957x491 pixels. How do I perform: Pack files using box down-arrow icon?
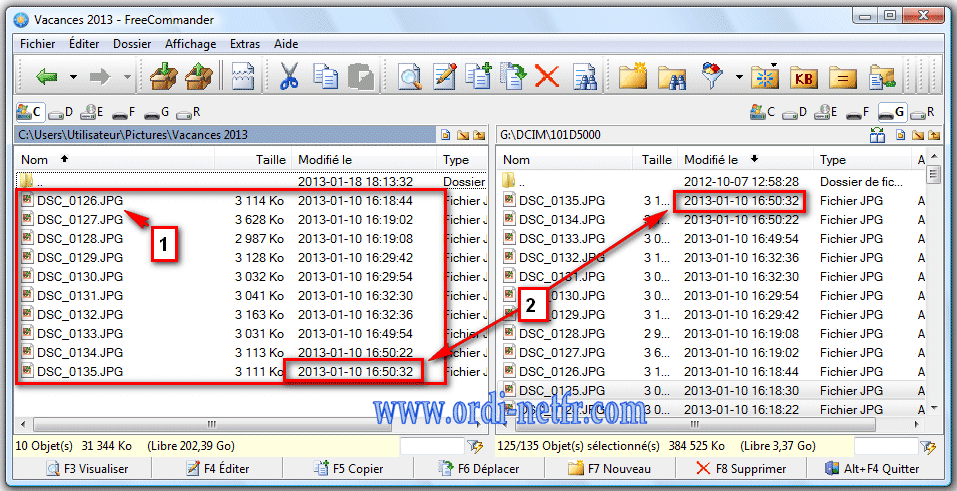[x=164, y=76]
